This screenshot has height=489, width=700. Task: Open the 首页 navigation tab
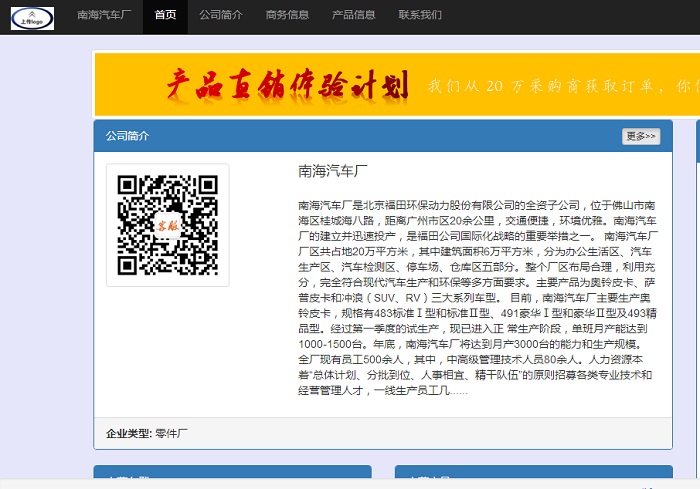(x=165, y=16)
